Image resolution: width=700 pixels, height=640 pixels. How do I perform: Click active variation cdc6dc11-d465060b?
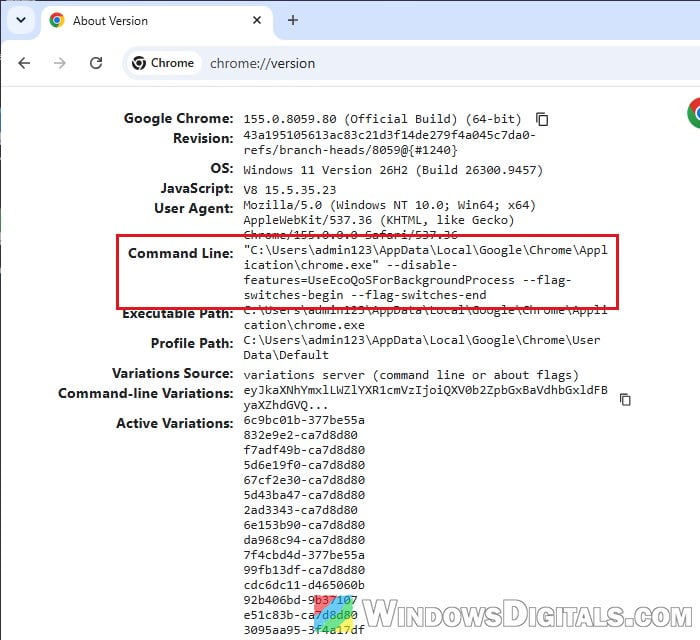point(304,585)
